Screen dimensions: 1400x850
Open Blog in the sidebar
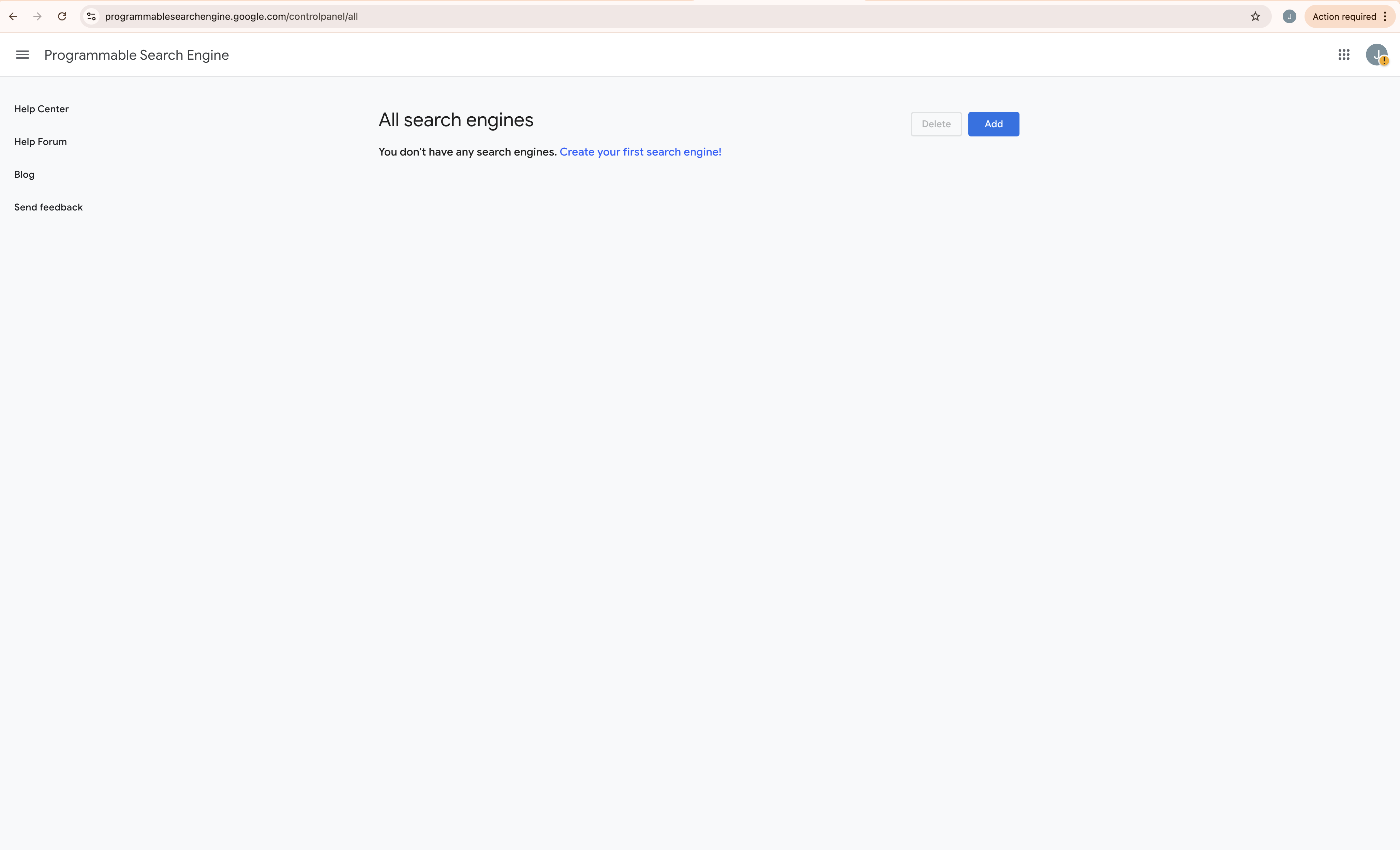[x=25, y=175]
